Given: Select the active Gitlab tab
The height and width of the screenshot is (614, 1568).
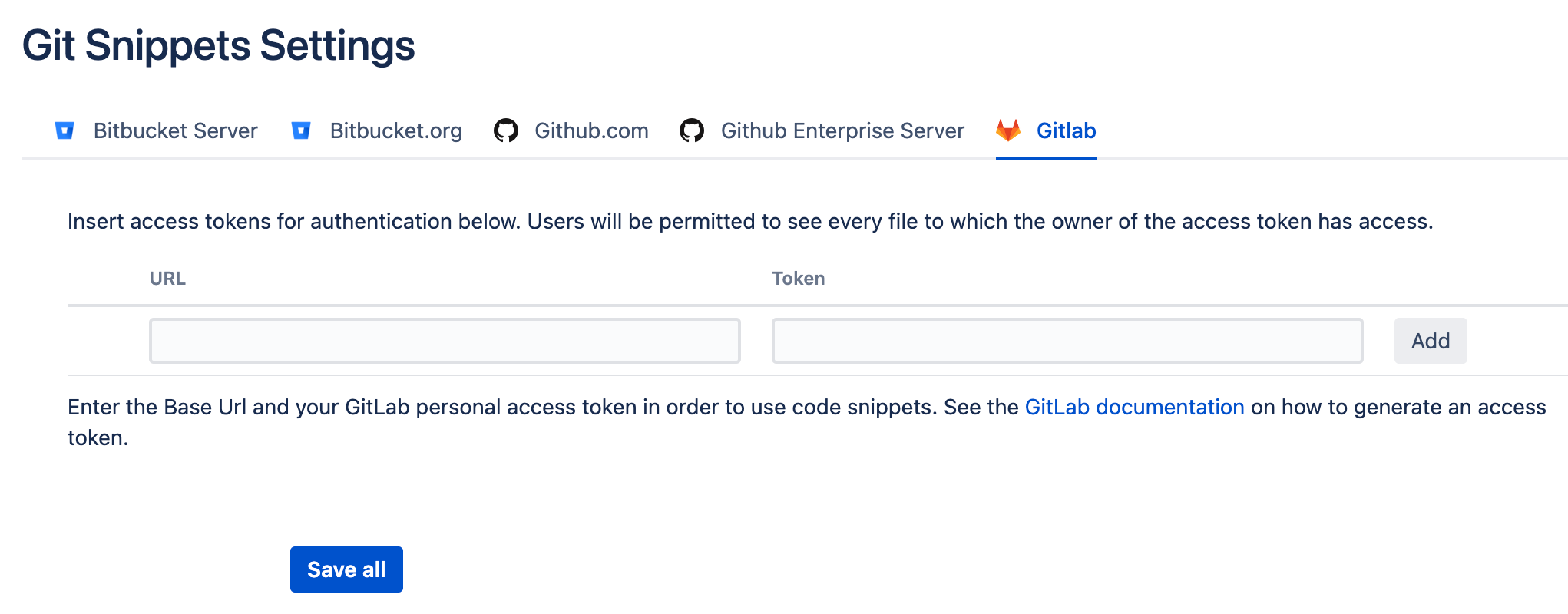Looking at the screenshot, I should [x=1066, y=130].
